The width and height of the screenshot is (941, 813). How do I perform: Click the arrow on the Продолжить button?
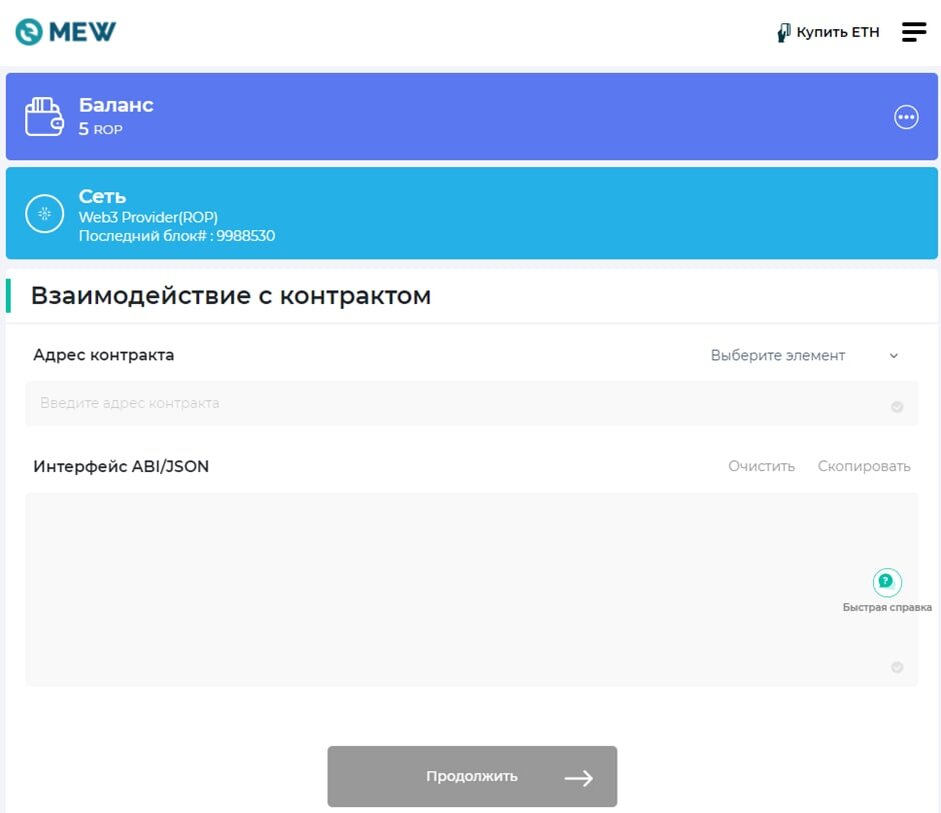pyautogui.click(x=579, y=778)
